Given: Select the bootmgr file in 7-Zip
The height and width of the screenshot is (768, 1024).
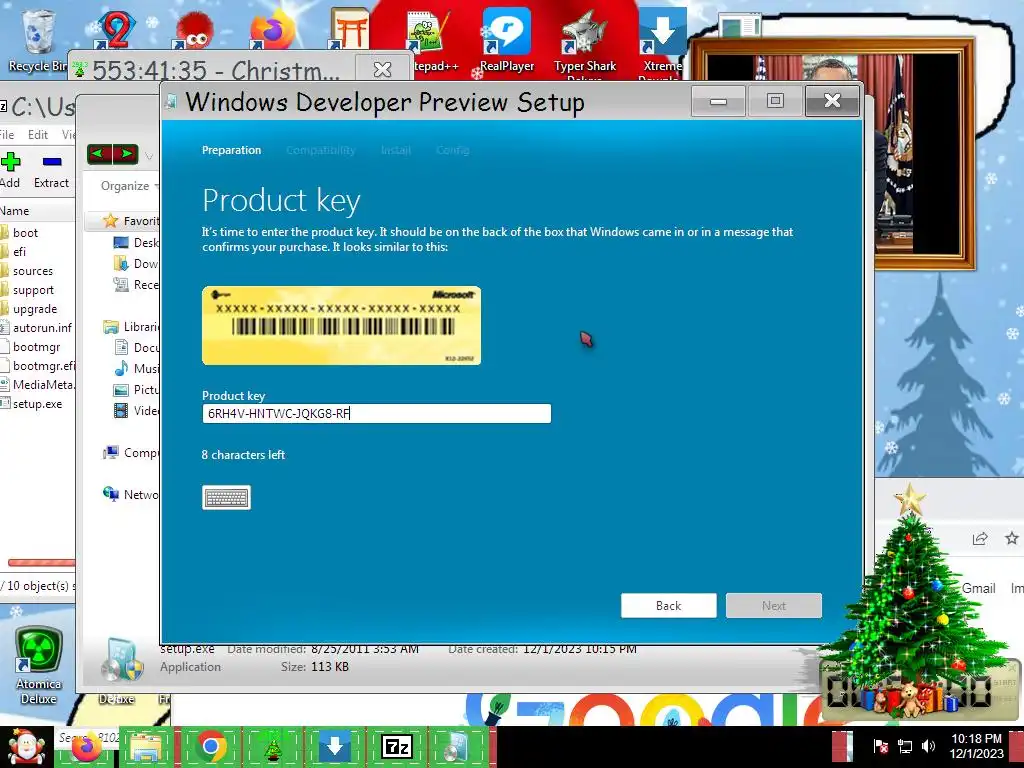Looking at the screenshot, I should [36, 347].
